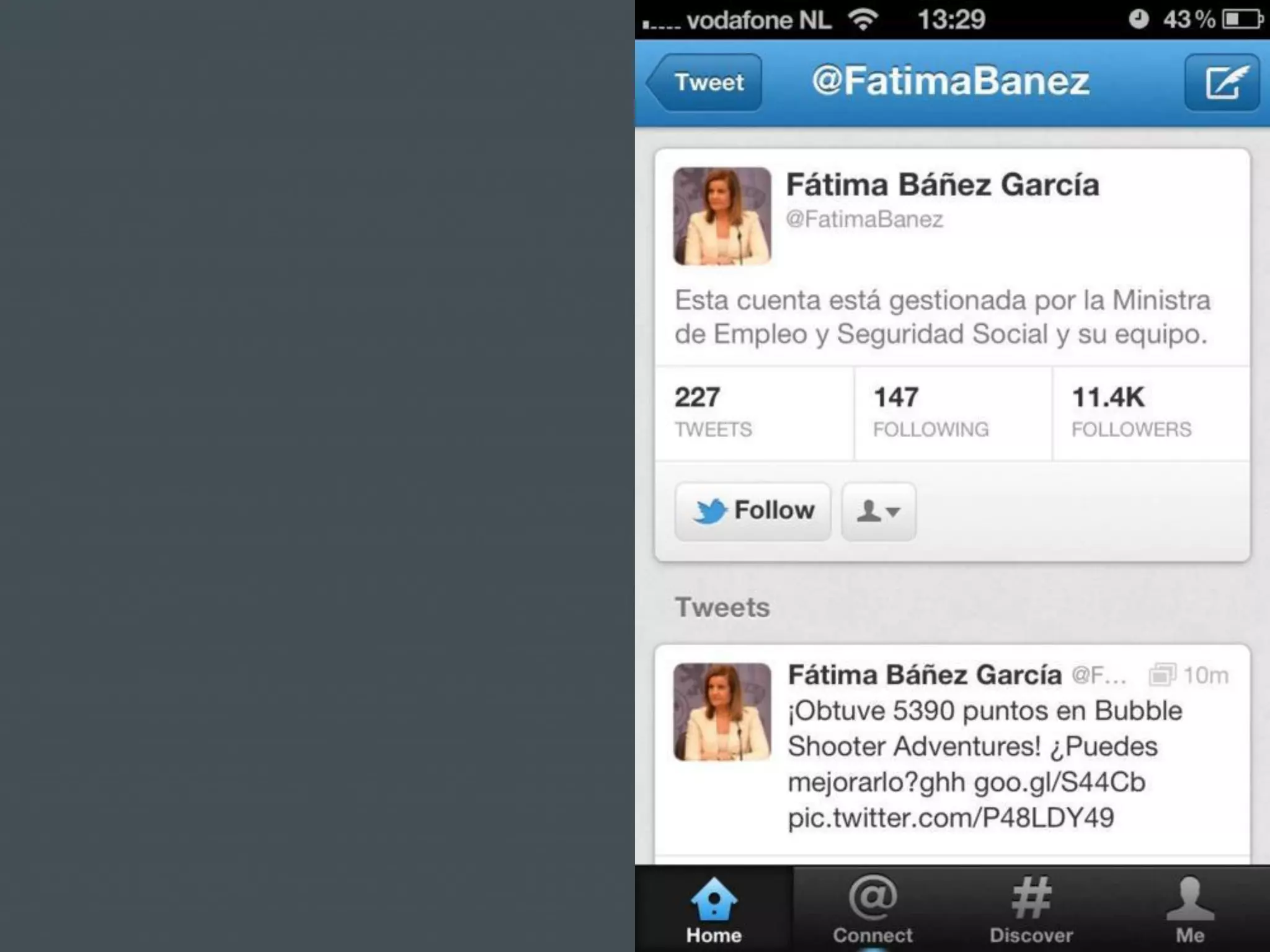
Task: Open the pic.twitter.com/P48LDY49 link
Action: (951, 818)
